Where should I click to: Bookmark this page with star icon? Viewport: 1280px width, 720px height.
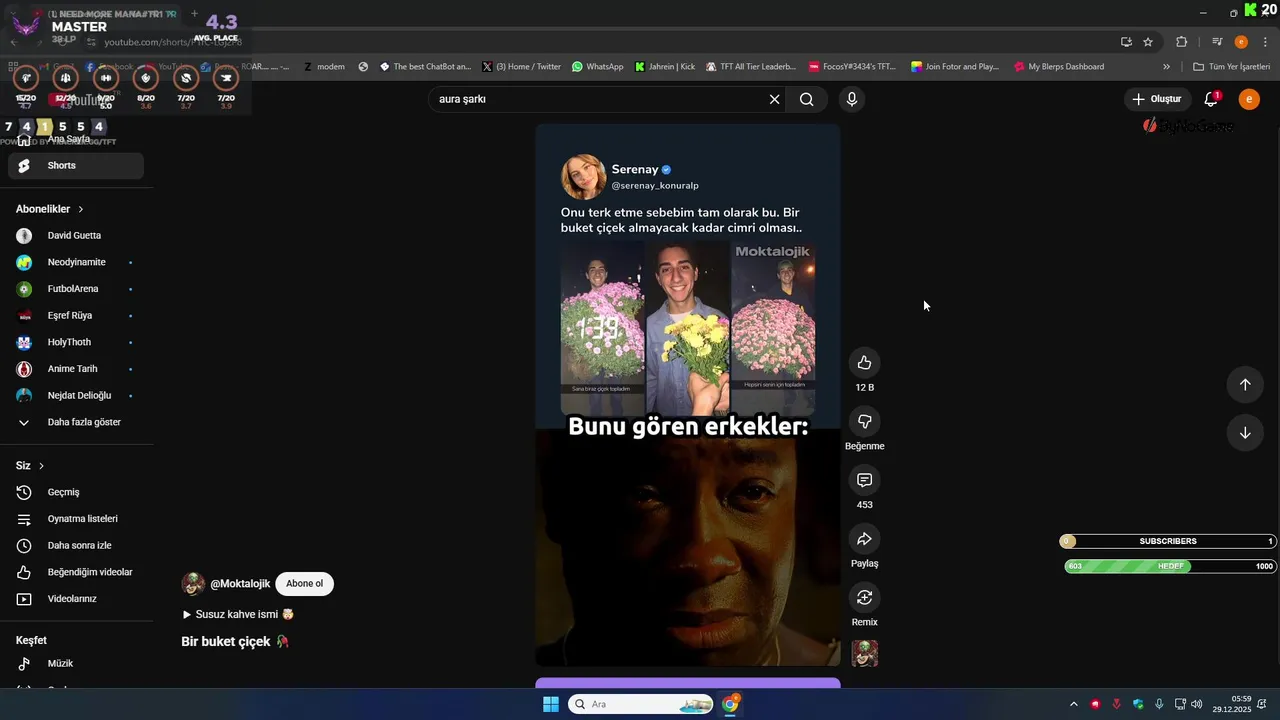pos(1148,42)
